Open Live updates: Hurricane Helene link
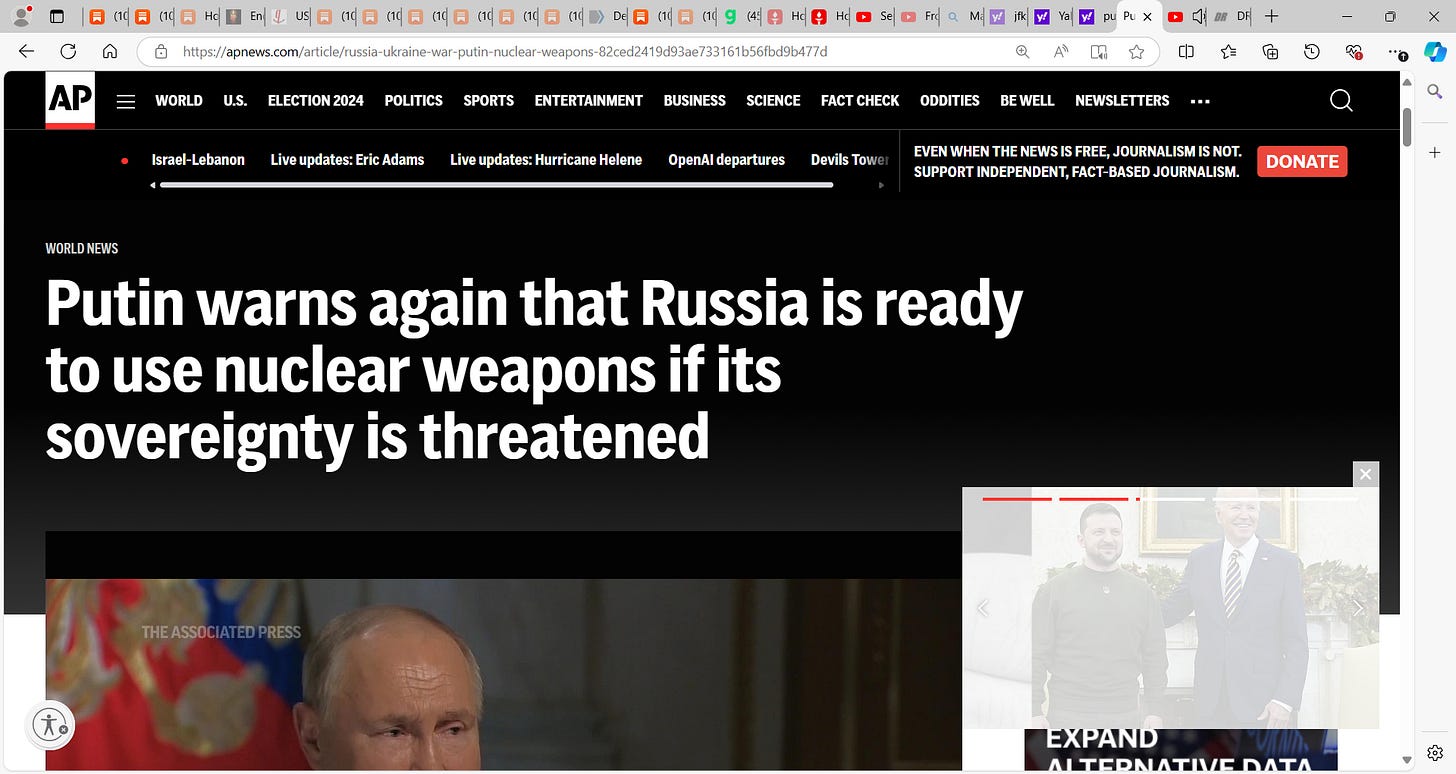 (546, 160)
